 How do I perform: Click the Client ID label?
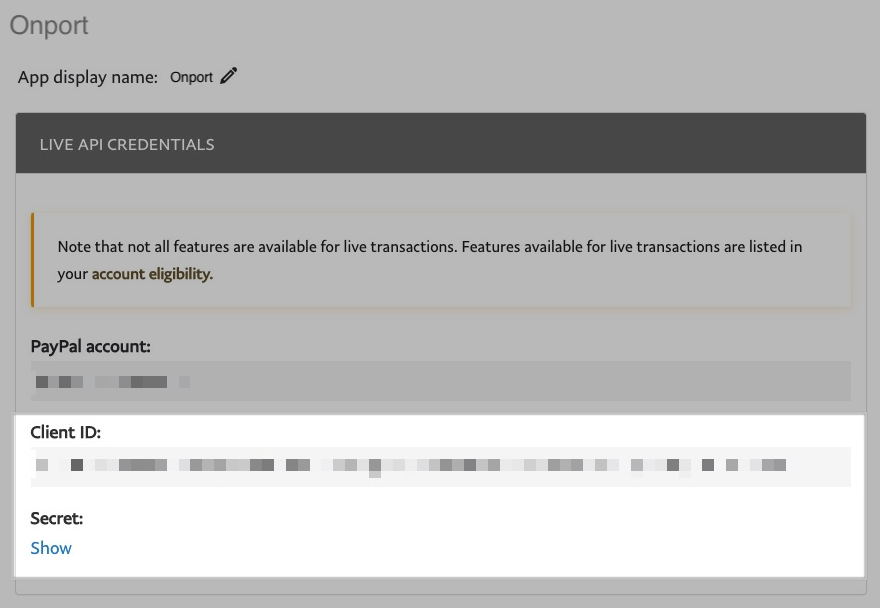pos(66,433)
